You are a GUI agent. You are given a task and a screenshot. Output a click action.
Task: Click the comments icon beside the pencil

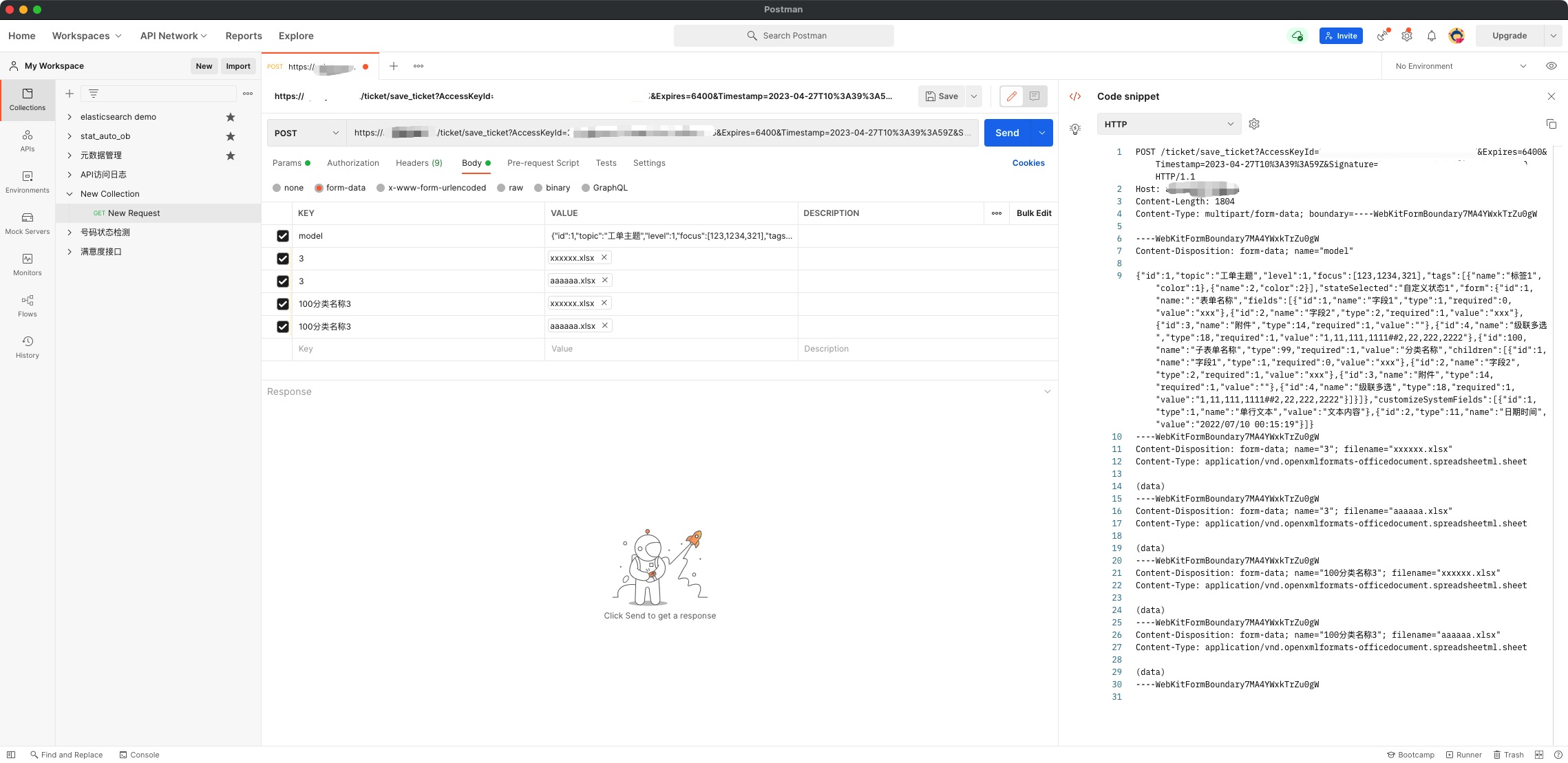pyautogui.click(x=1035, y=96)
